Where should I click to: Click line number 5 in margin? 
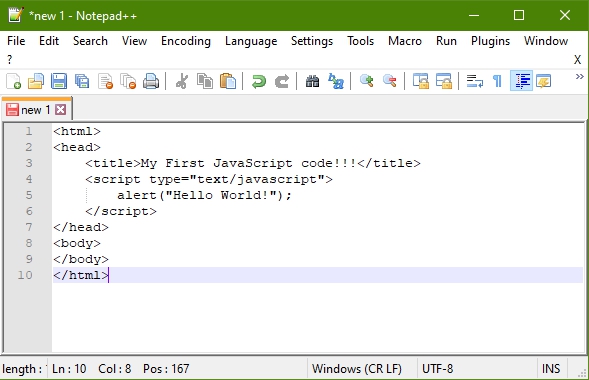[29, 195]
